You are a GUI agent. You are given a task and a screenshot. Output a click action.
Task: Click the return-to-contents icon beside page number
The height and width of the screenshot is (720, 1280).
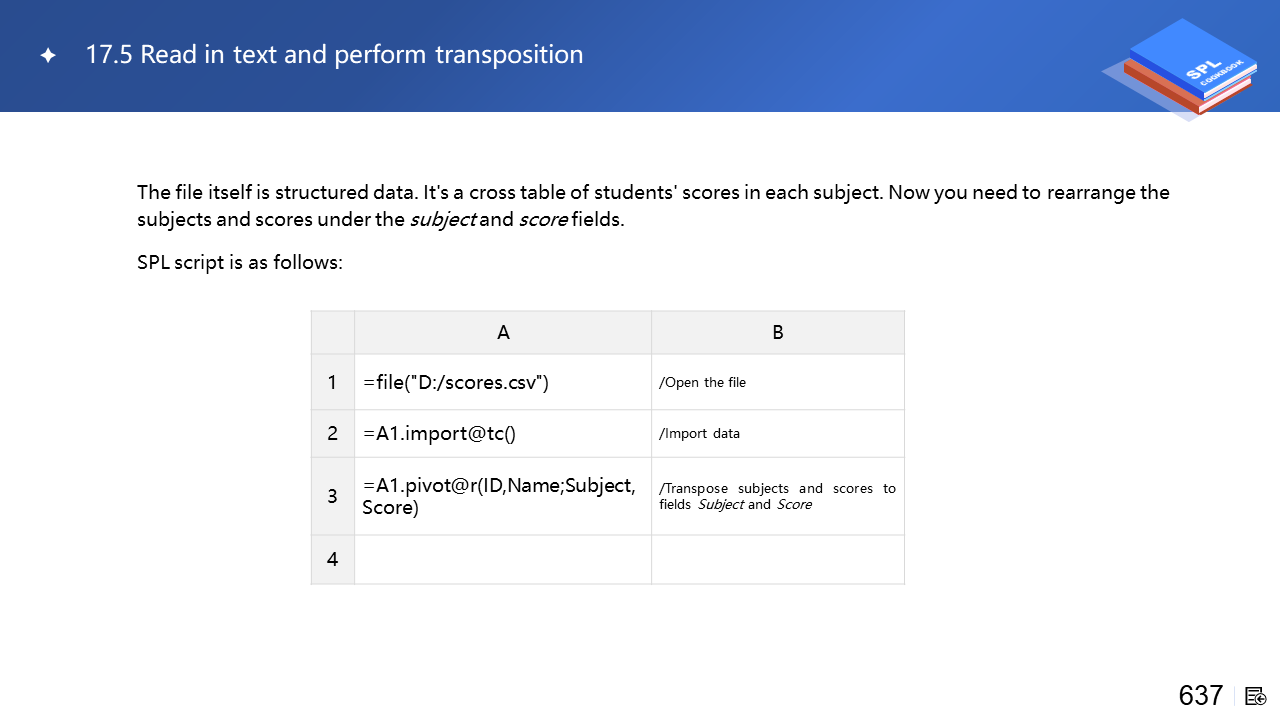[x=1256, y=696]
